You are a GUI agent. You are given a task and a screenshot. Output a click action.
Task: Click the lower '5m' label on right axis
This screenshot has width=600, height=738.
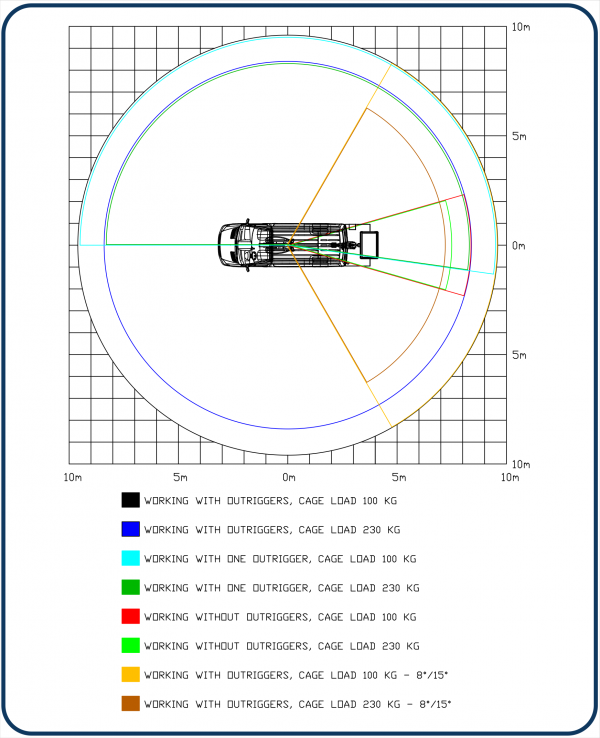(519, 354)
